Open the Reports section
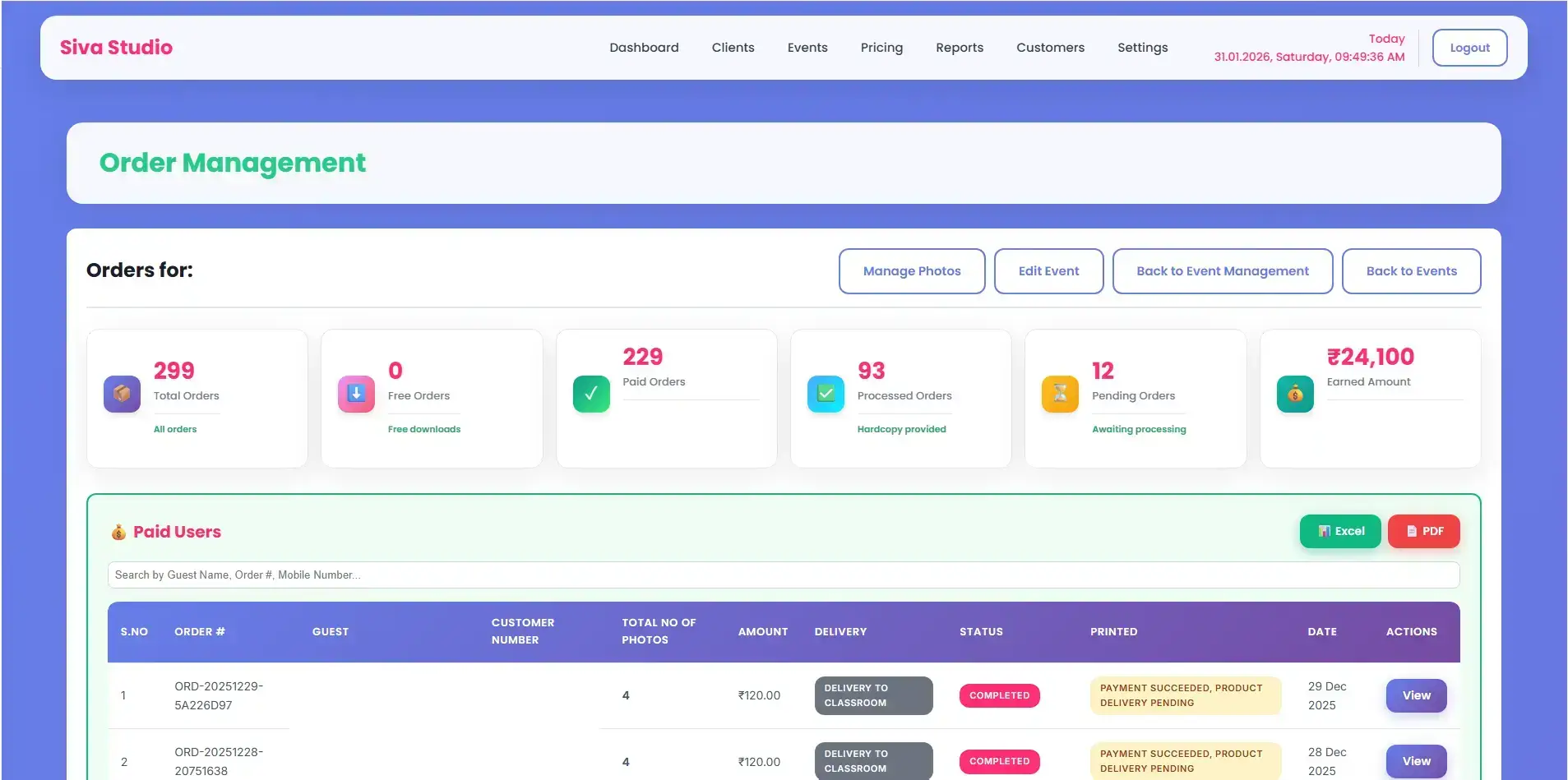This screenshot has width=1568, height=780. pyautogui.click(x=959, y=47)
